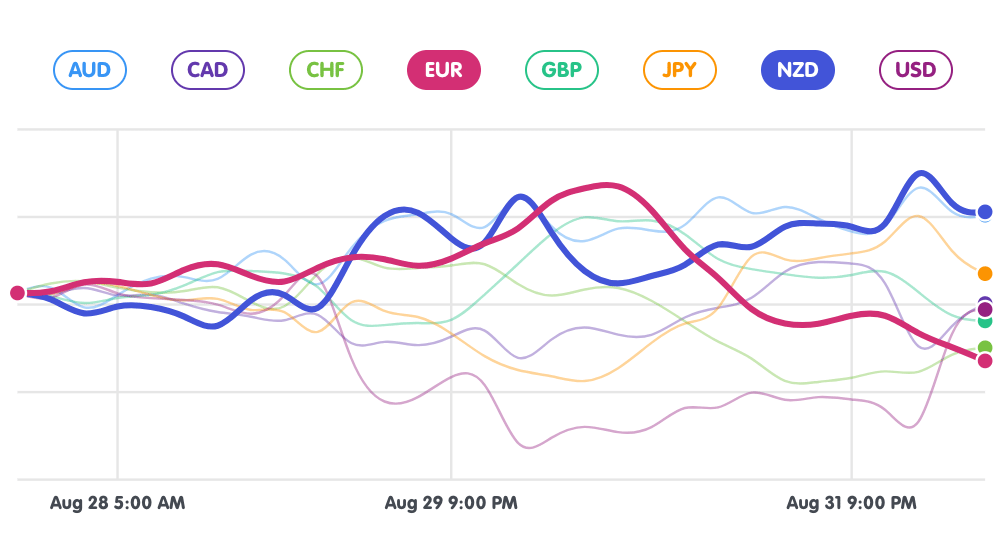Toggle the GBP currency pill
The width and height of the screenshot is (1008, 555).
tap(561, 71)
